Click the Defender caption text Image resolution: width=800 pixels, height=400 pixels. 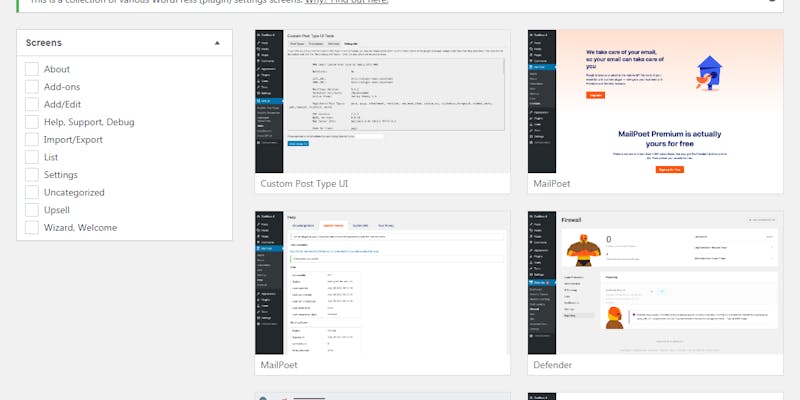pyautogui.click(x=553, y=365)
